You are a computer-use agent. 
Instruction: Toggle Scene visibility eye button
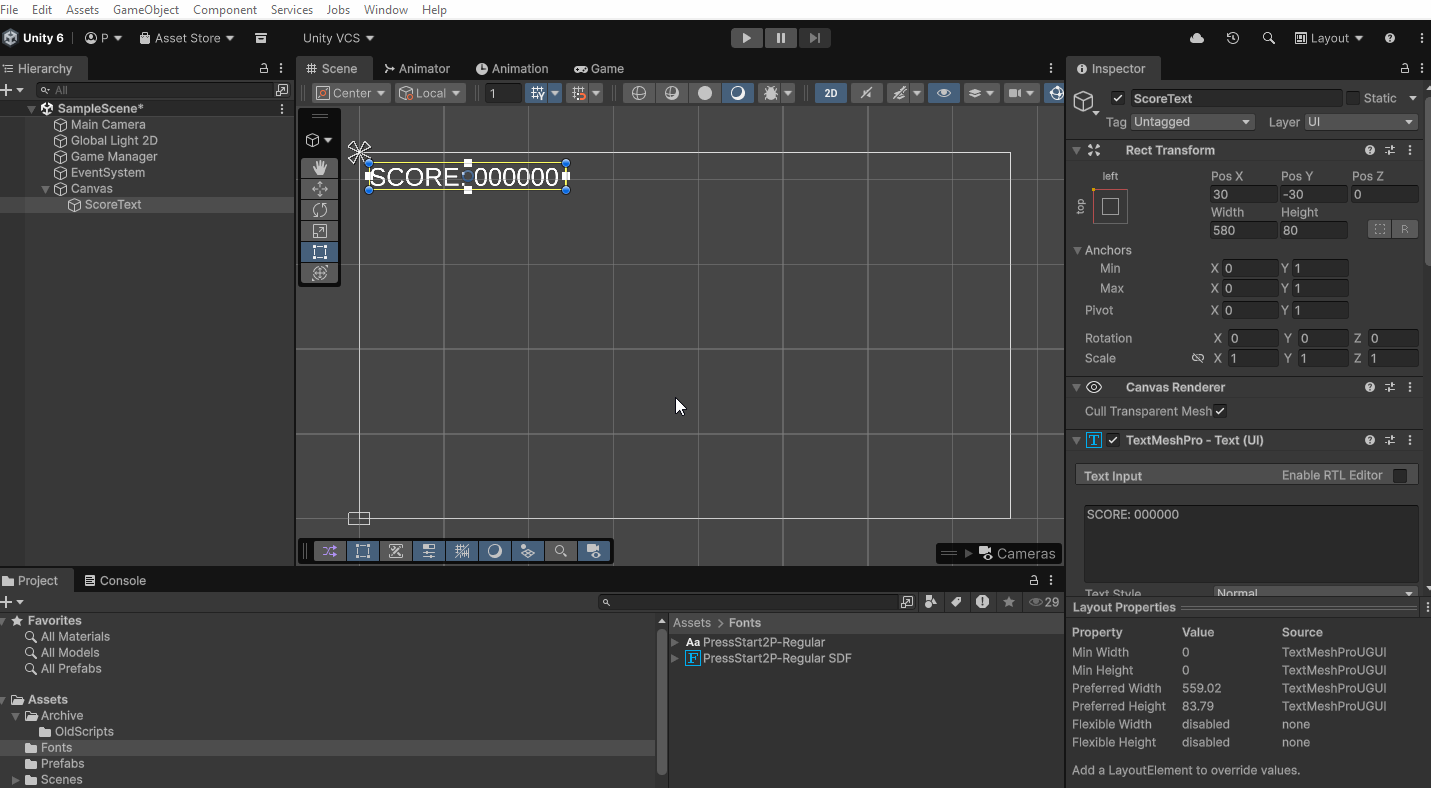[943, 93]
